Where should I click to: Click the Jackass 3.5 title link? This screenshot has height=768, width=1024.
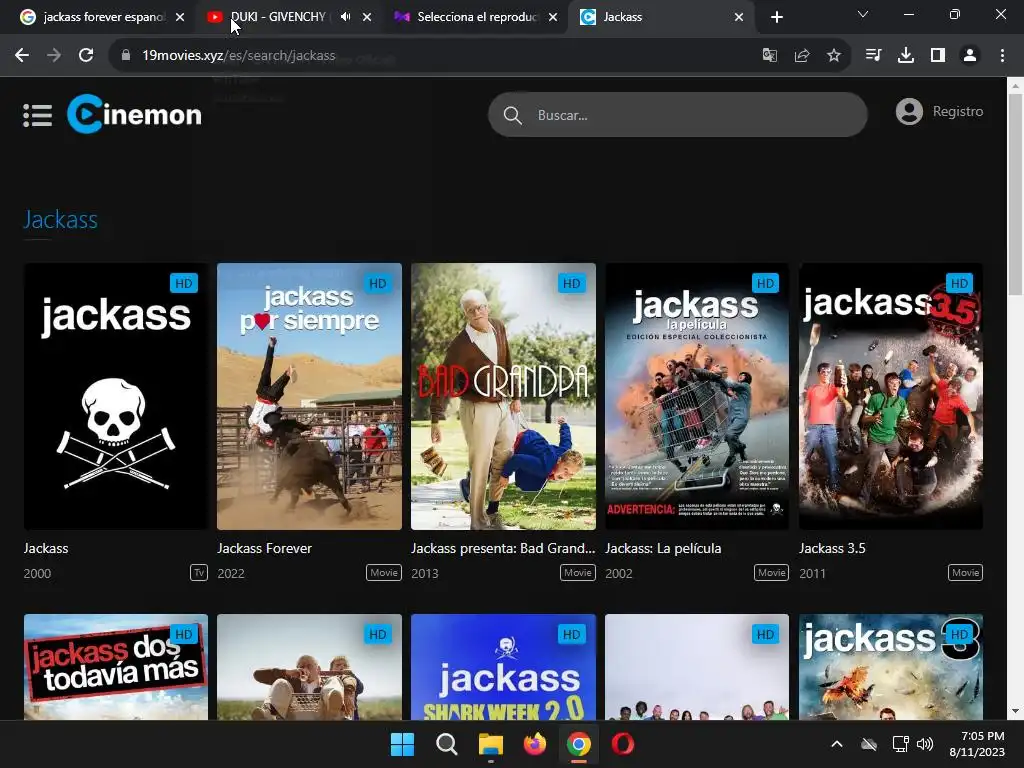(832, 549)
